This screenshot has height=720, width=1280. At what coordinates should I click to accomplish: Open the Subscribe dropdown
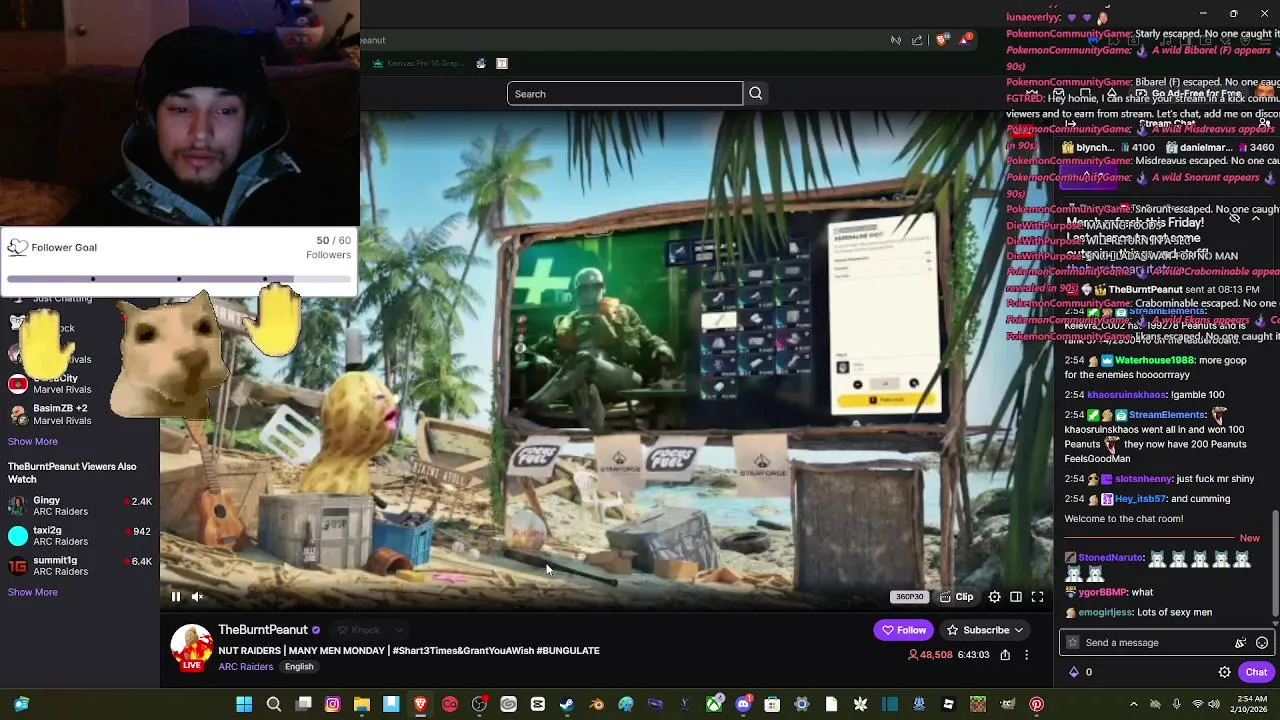[x=985, y=630]
